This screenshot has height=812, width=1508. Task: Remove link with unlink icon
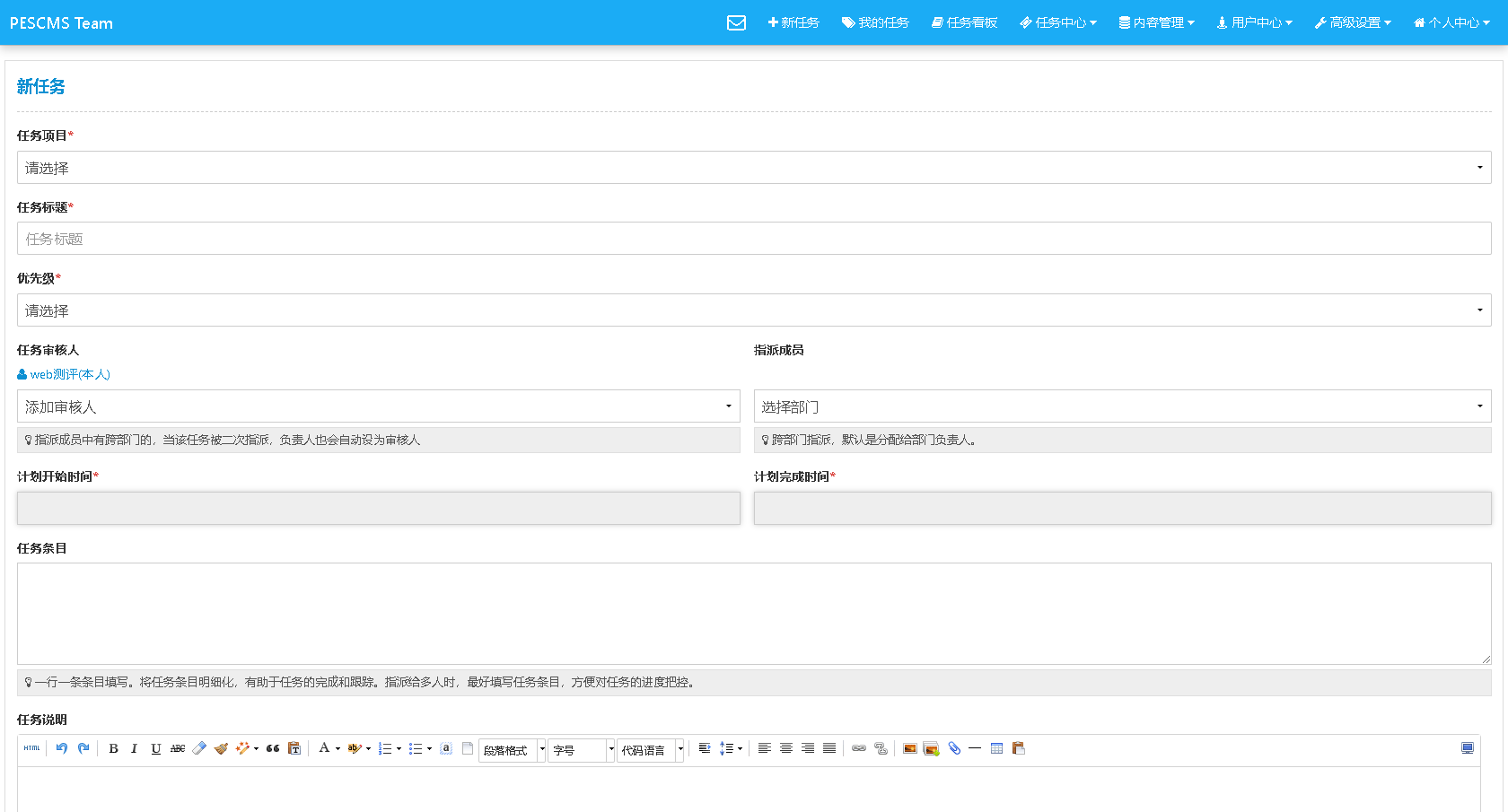click(x=881, y=748)
